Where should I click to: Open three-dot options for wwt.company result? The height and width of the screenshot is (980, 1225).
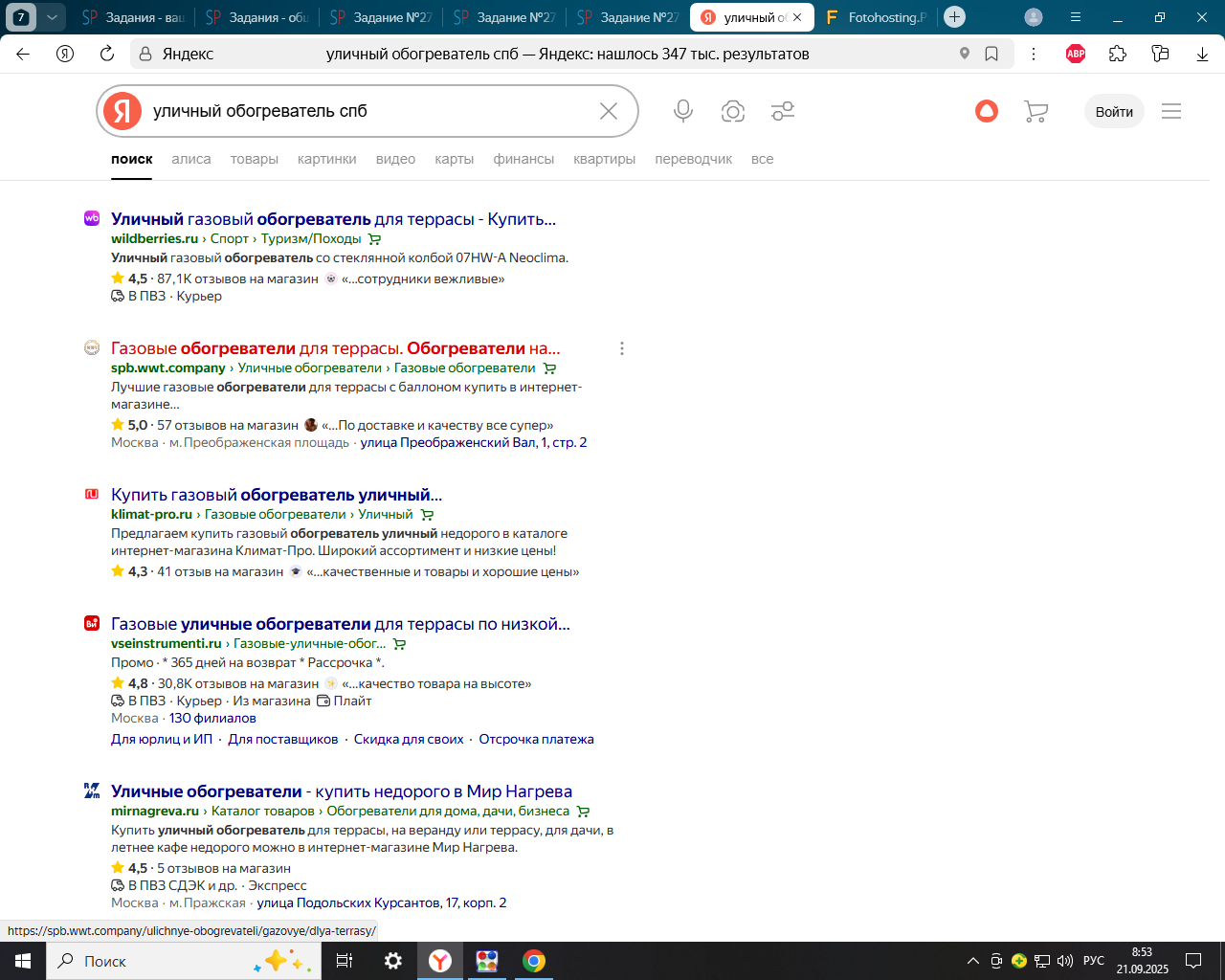(x=622, y=348)
